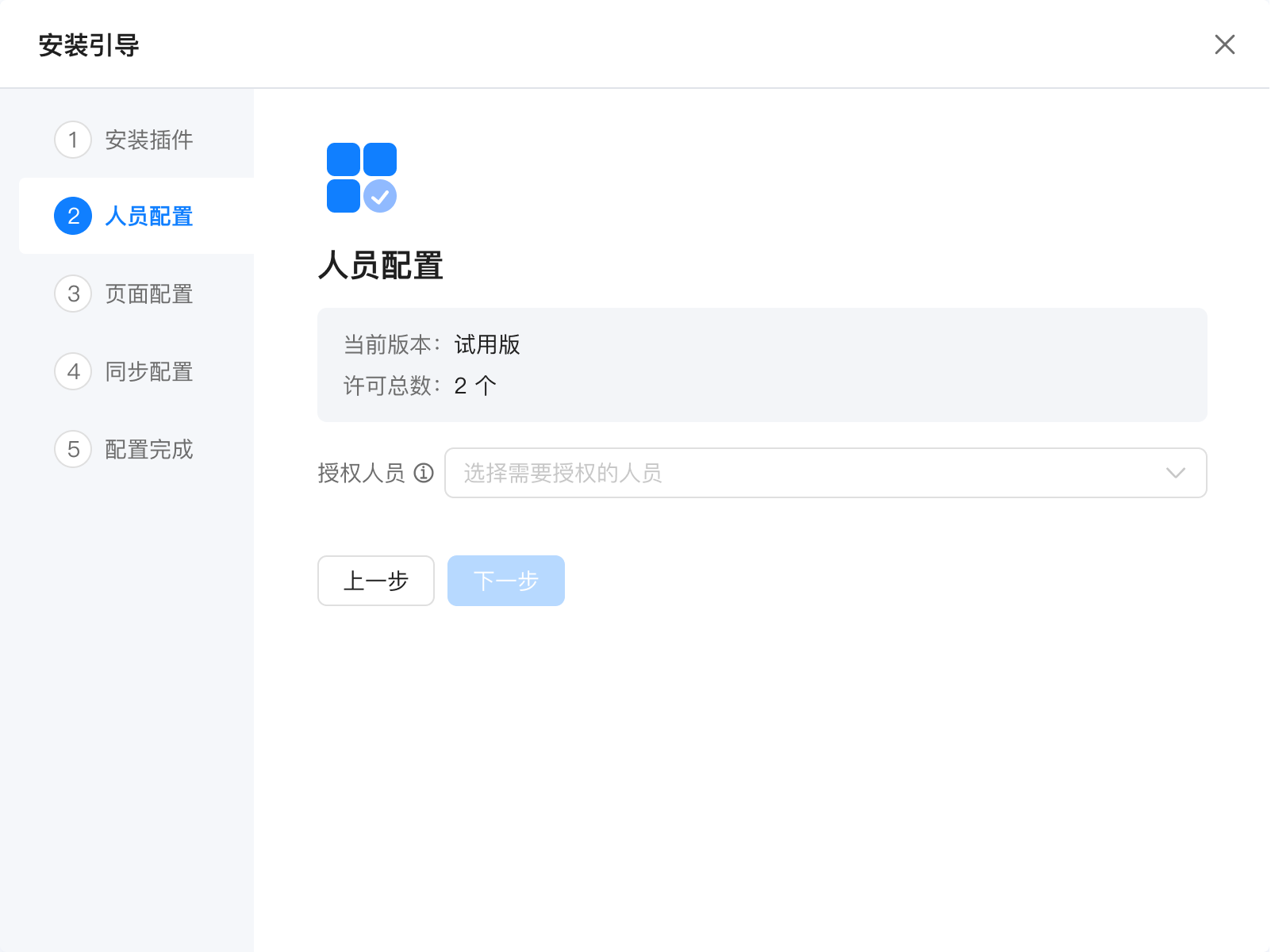Click the 人员配置 app logo icon
This screenshot has height=952, width=1271.
tap(362, 178)
